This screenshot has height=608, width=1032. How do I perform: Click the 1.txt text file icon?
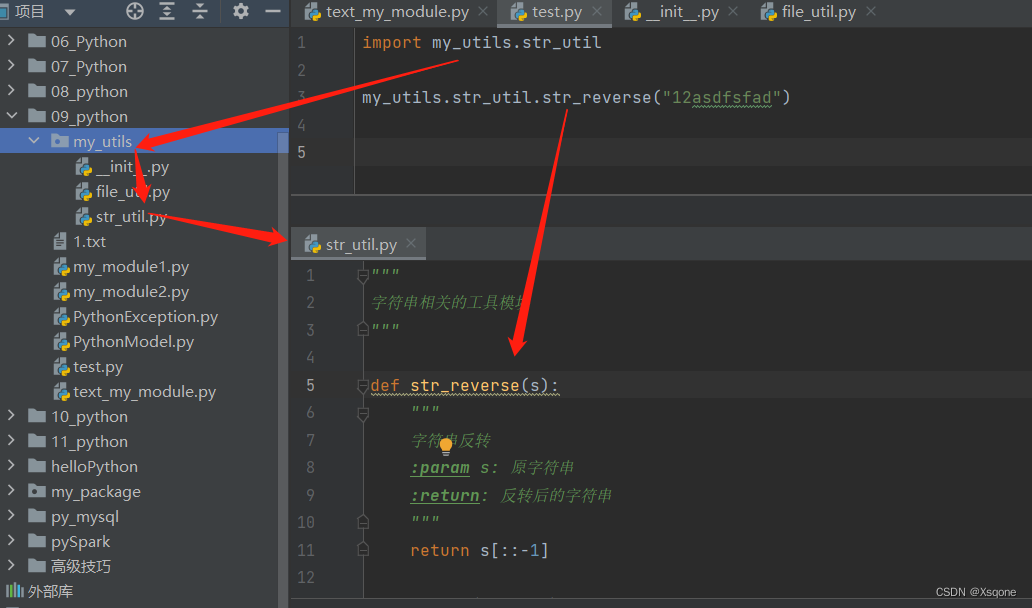60,241
